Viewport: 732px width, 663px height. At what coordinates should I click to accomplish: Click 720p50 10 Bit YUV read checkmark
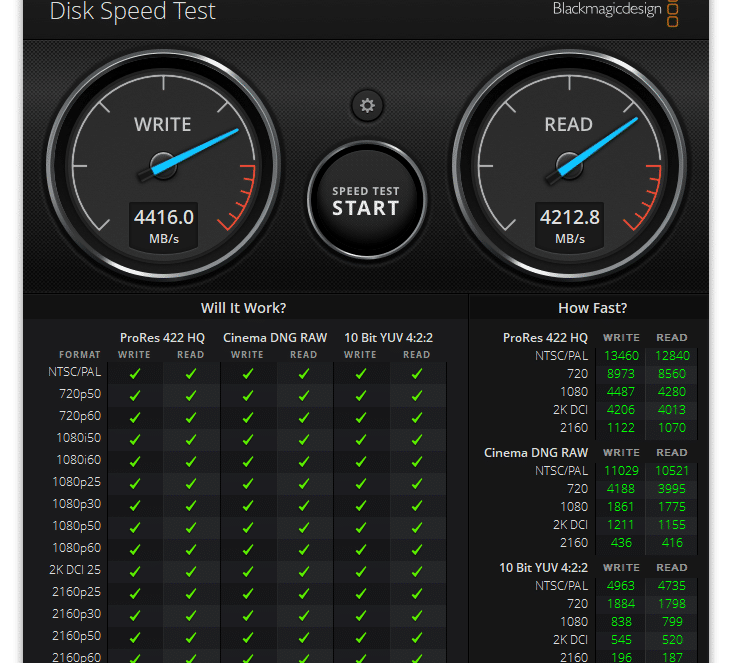(x=417, y=395)
